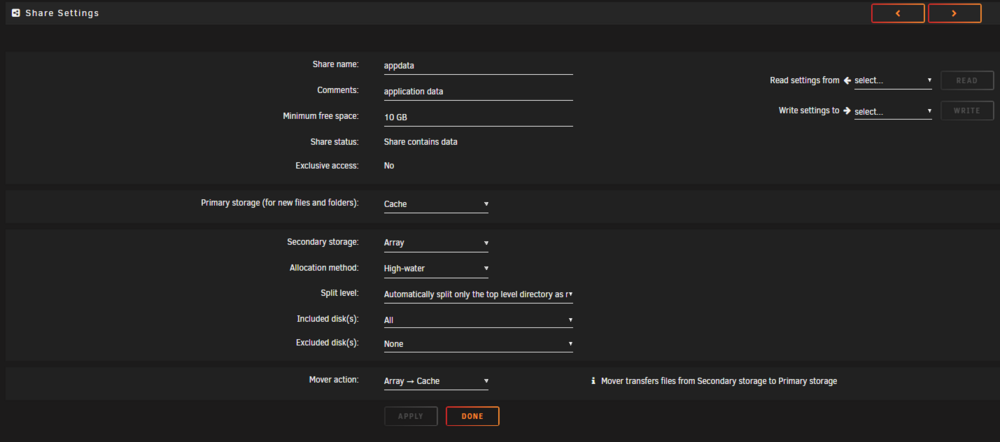1000x442 pixels.
Task: Click the 'Primary storage (for new files and folders):' label
Action: [x=280, y=203]
